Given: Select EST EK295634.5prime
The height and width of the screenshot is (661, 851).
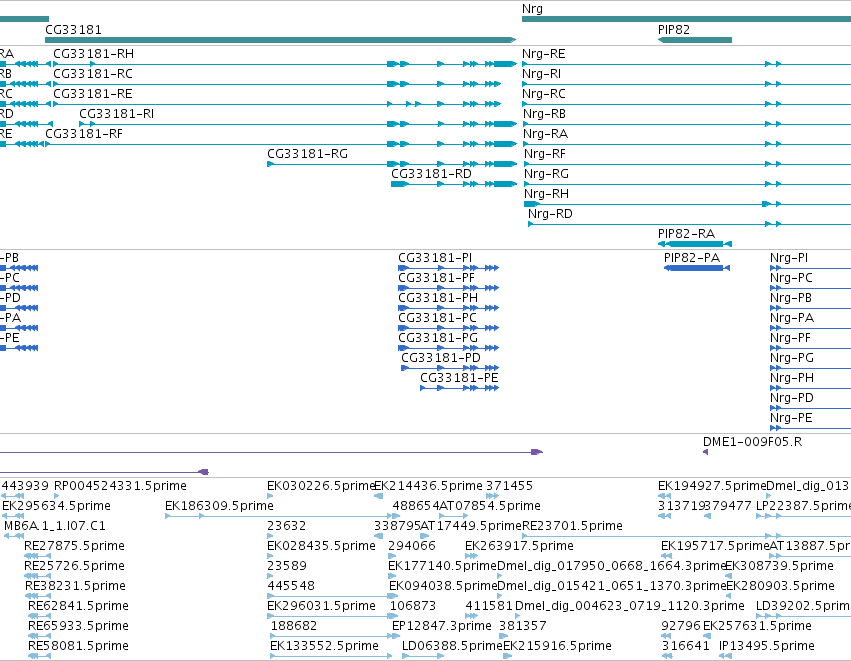Looking at the screenshot, I should coord(56,506).
